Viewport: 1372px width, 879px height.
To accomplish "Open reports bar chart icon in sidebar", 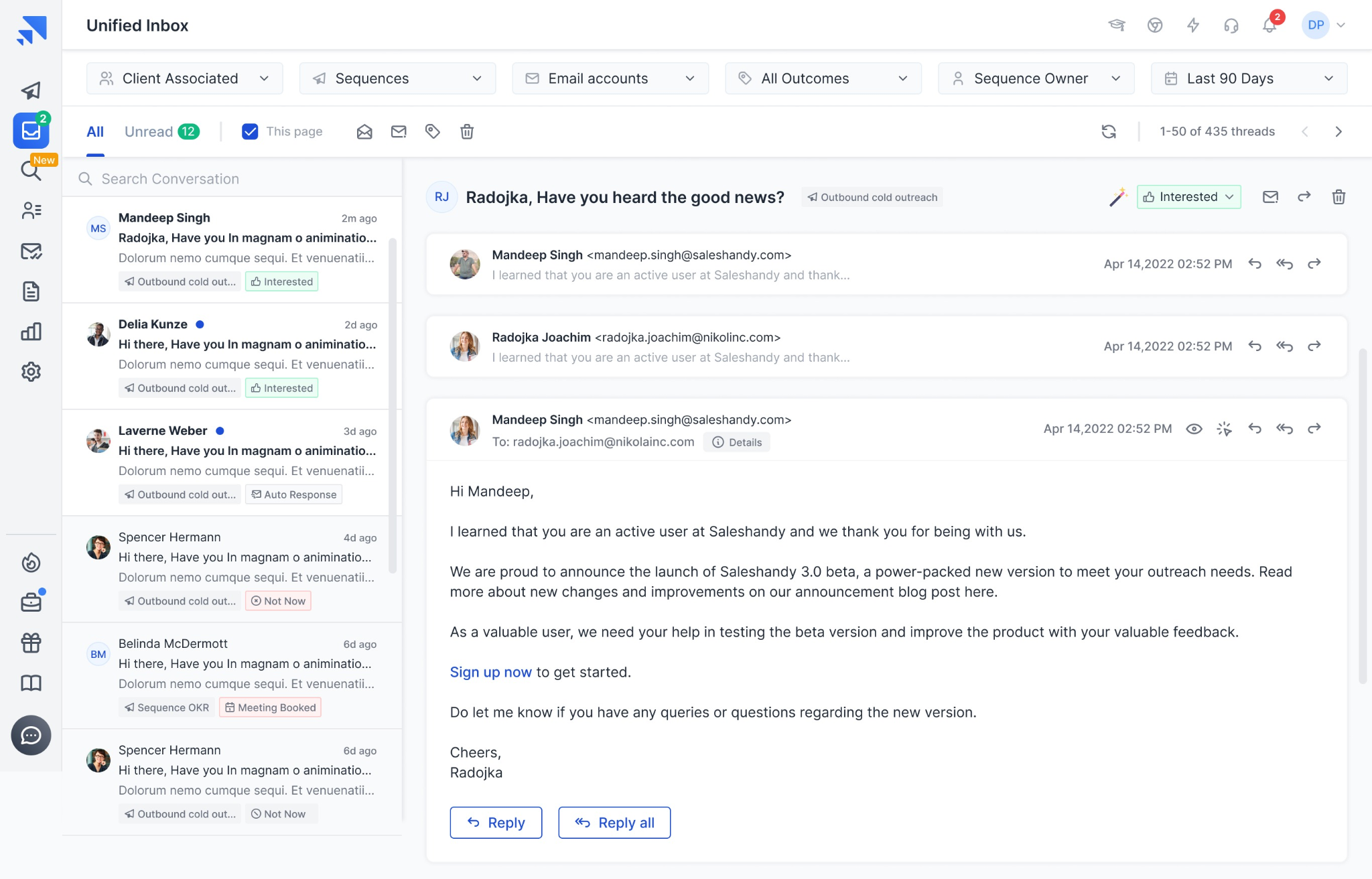I will pos(31,331).
